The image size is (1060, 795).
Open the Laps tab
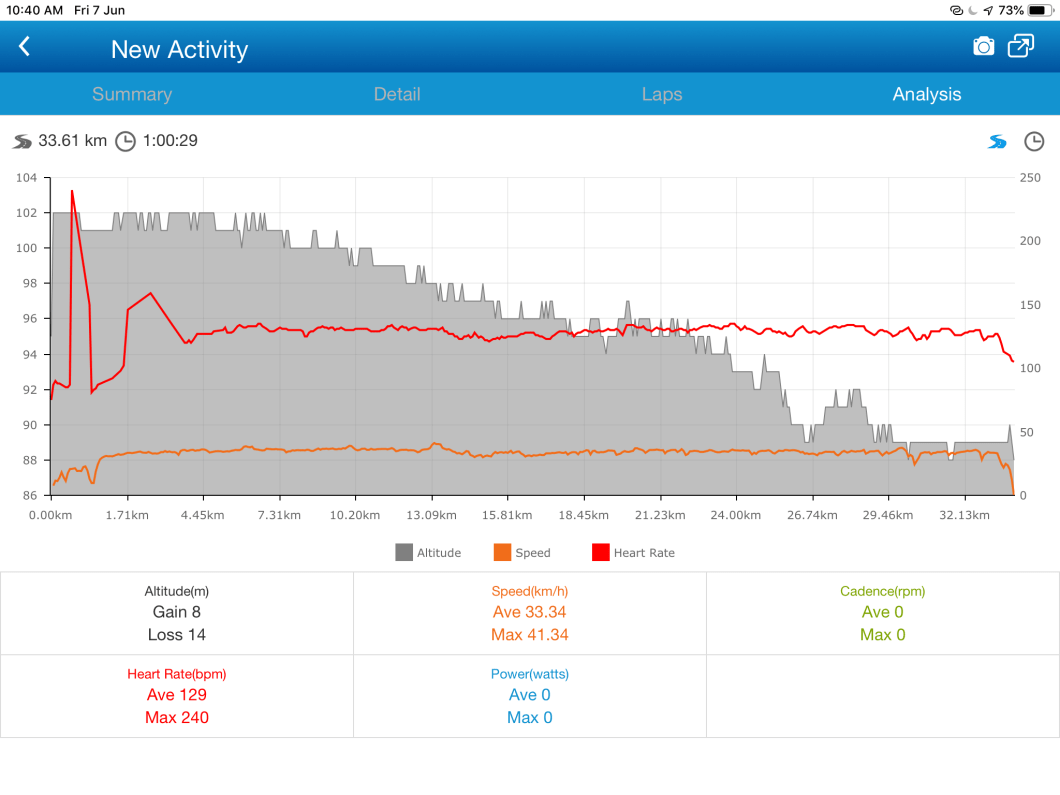[662, 94]
